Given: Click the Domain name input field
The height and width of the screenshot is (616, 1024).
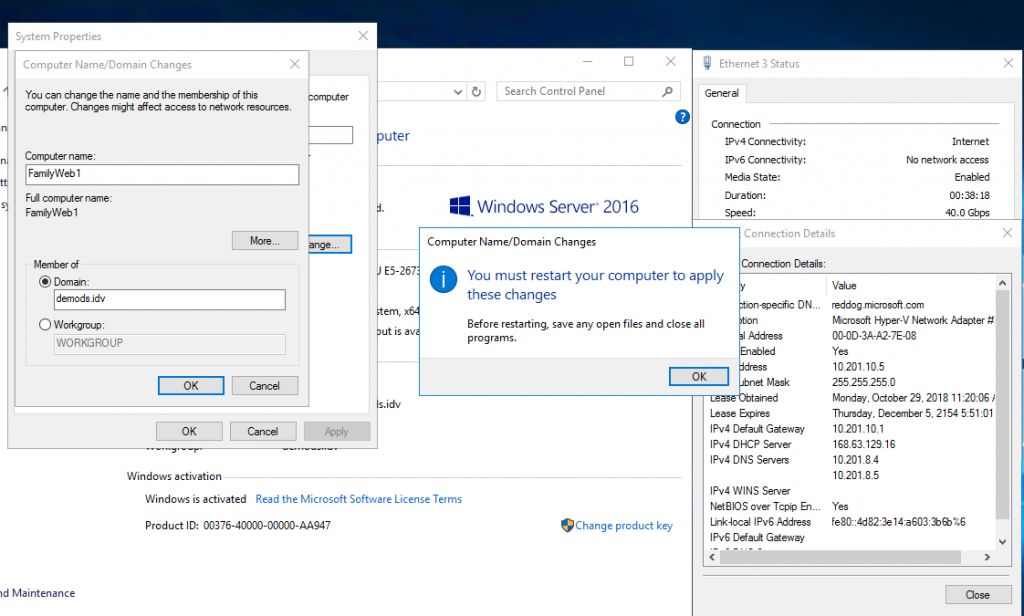Looking at the screenshot, I should pos(170,299).
